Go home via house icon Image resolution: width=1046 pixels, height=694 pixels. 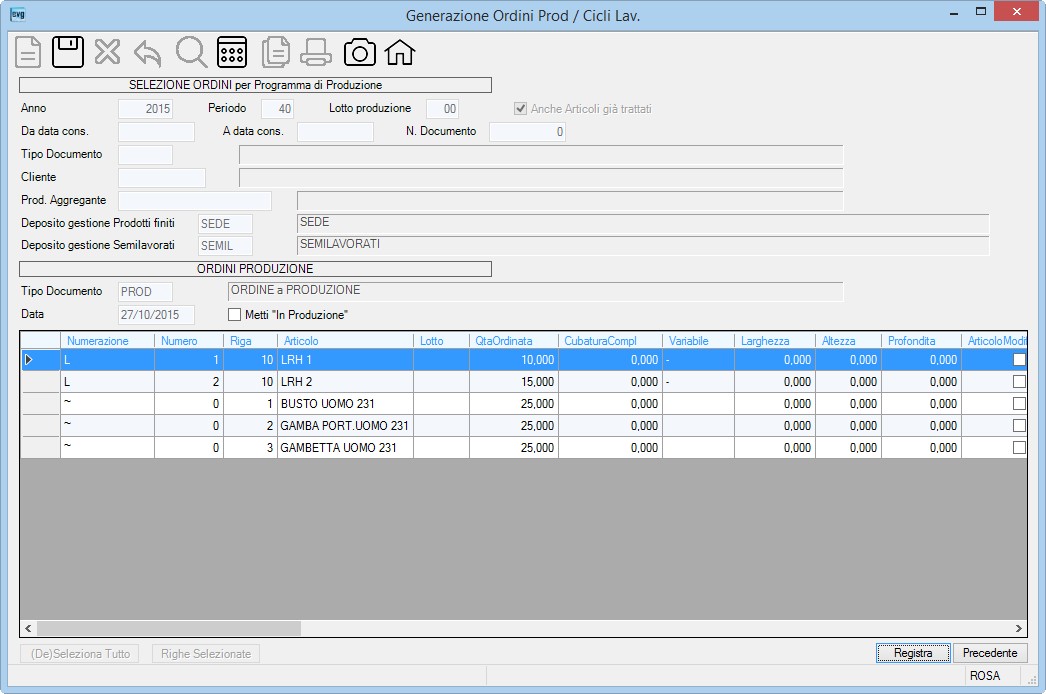(400, 52)
